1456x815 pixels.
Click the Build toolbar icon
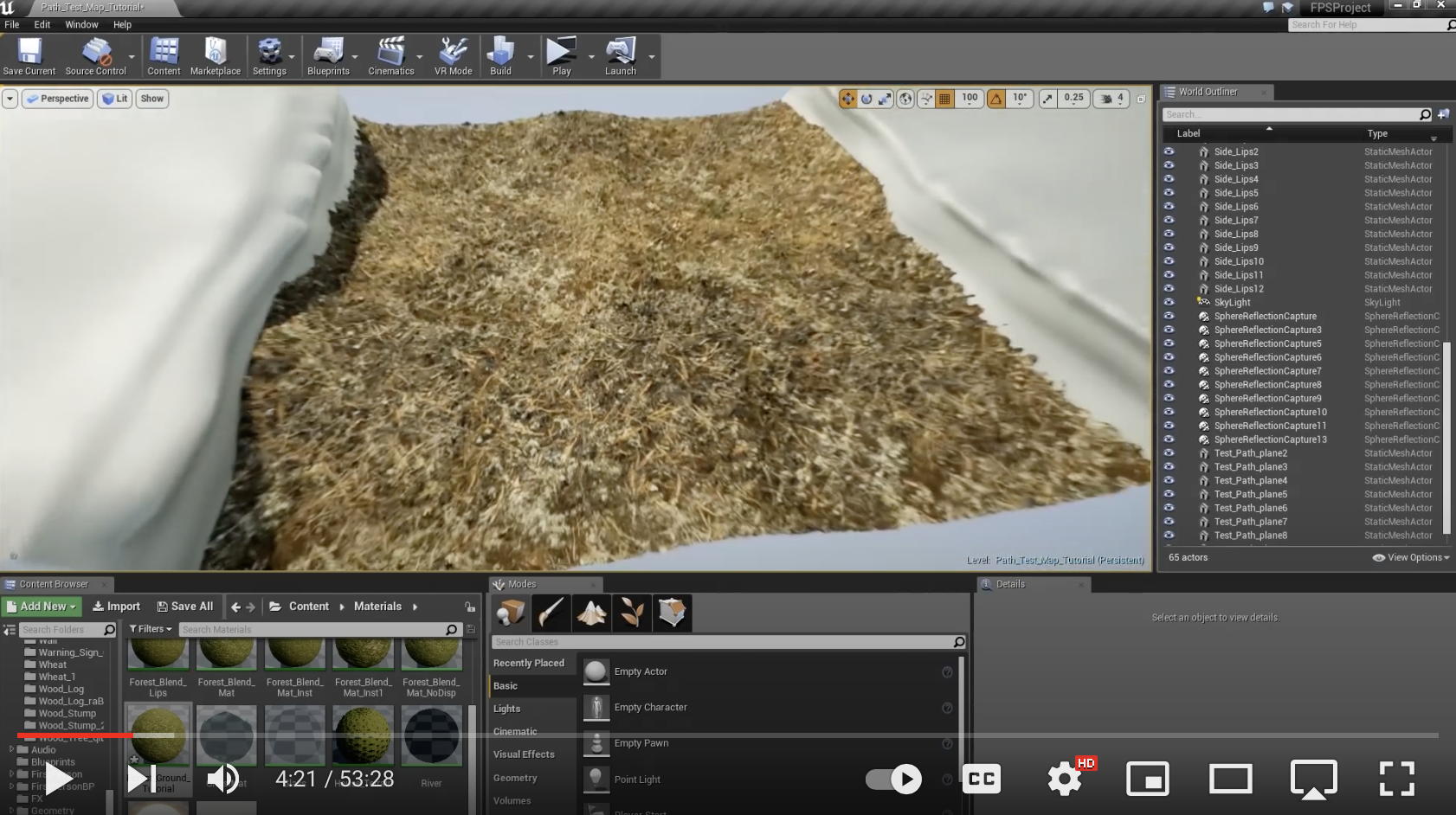click(x=500, y=56)
